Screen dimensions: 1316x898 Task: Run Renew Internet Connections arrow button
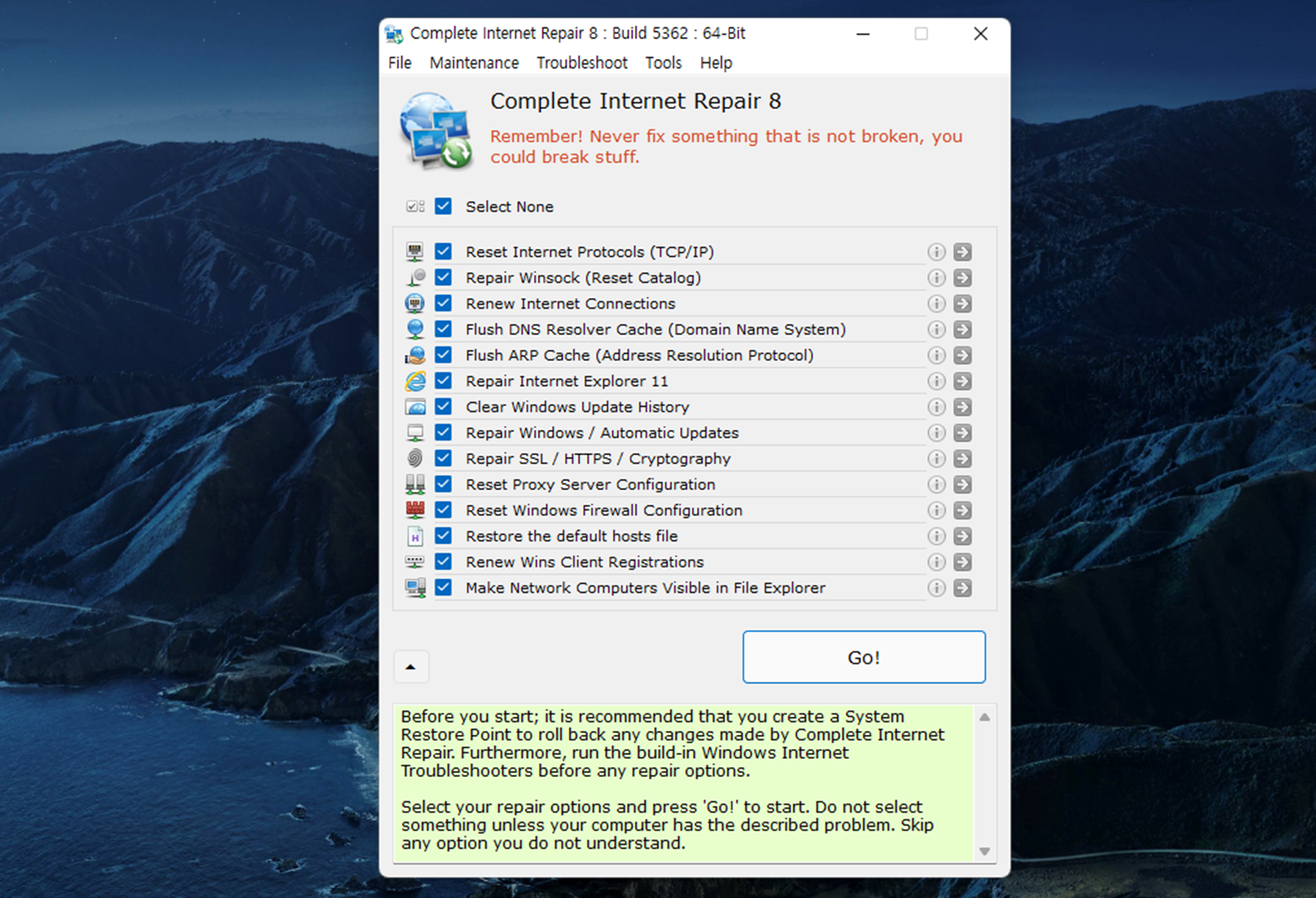tap(963, 304)
